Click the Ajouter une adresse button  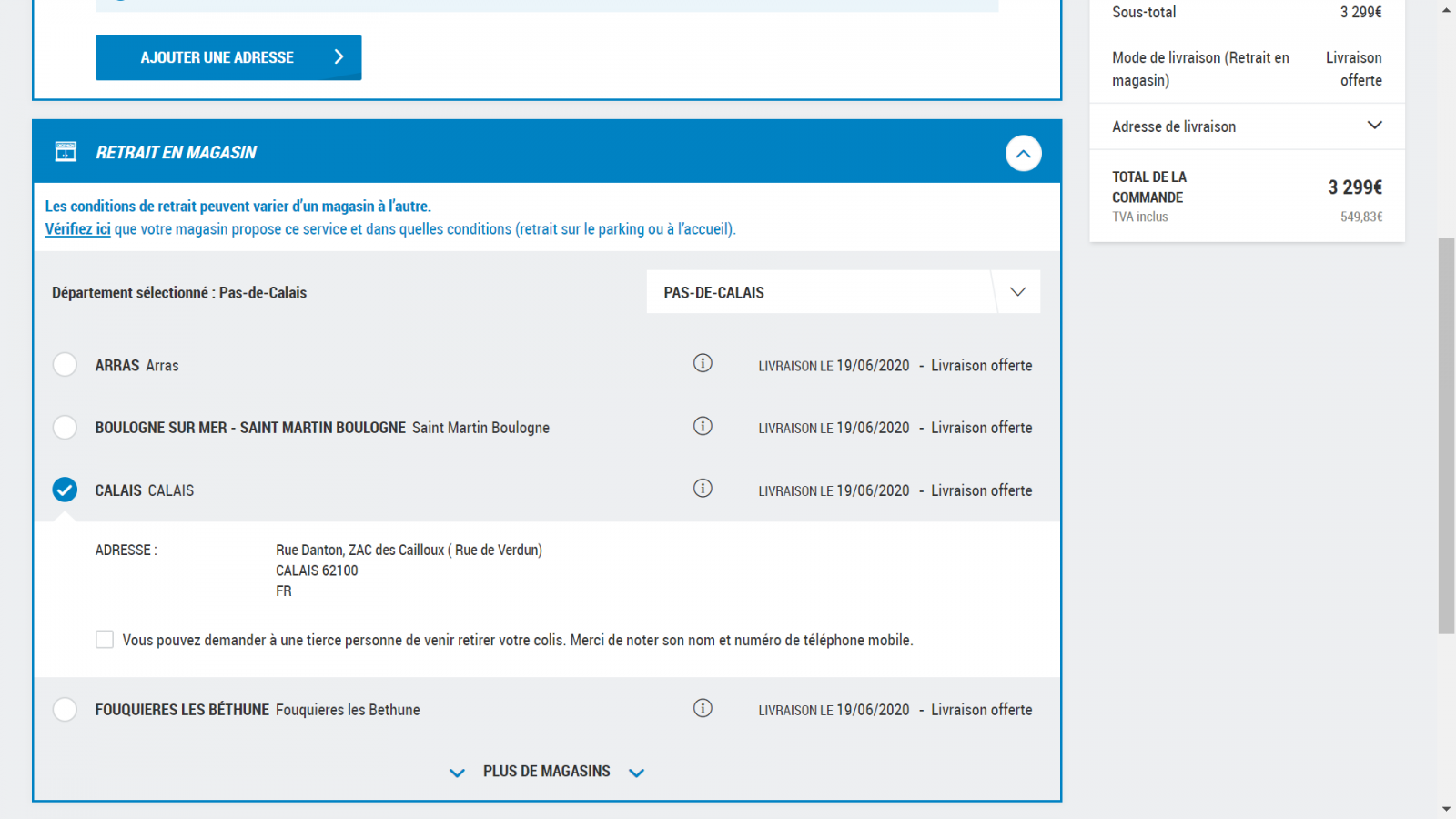(x=228, y=57)
